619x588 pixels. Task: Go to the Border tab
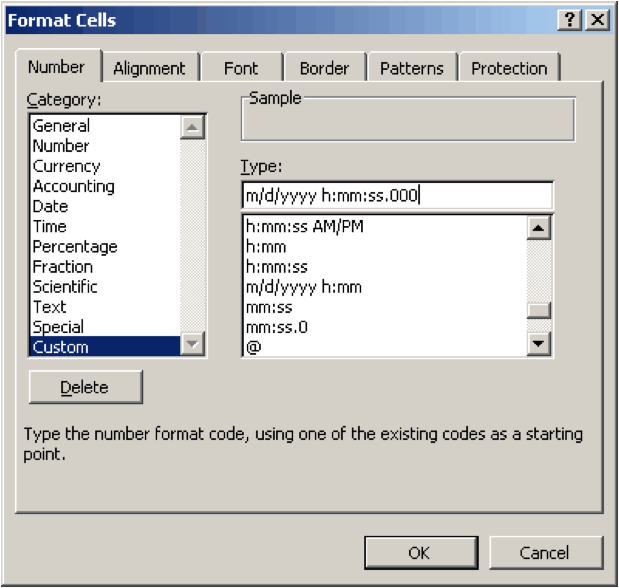(323, 68)
